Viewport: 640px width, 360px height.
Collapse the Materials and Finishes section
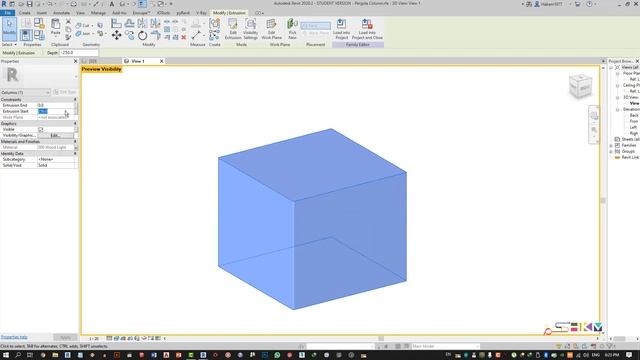(x=75, y=142)
